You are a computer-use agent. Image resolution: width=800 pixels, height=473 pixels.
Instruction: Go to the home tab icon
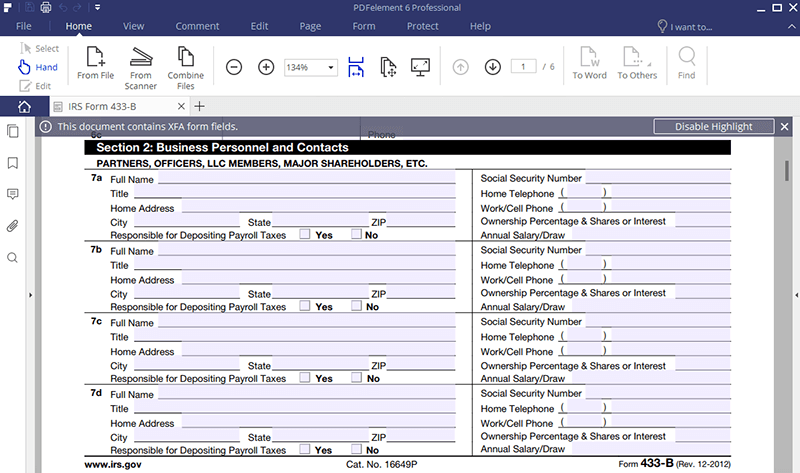(x=24, y=106)
